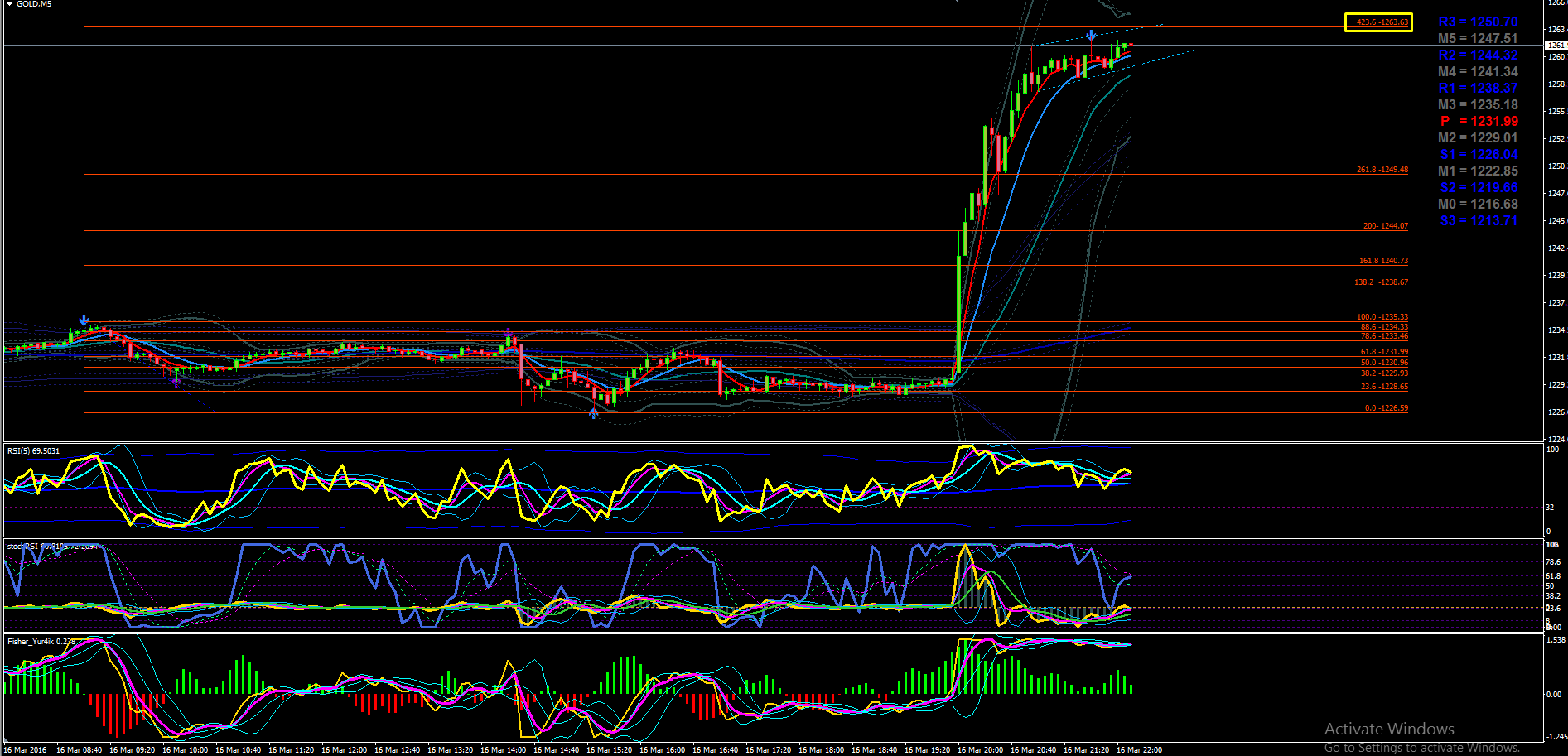Select the 61.8 -1231.99 Fibonacci level label
1568x756 pixels.
click(x=1384, y=352)
